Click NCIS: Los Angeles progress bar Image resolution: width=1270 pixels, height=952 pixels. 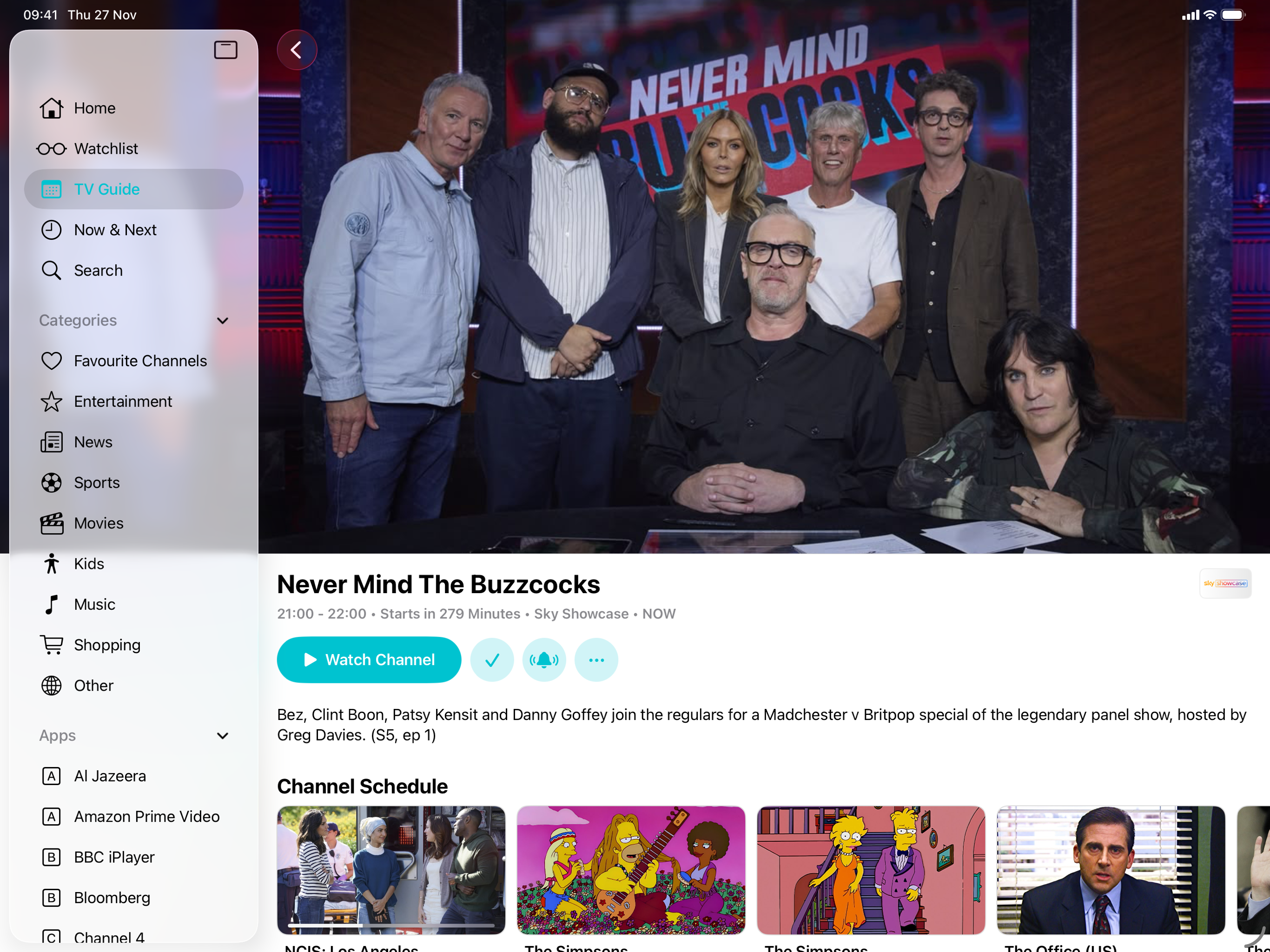[x=390, y=926]
